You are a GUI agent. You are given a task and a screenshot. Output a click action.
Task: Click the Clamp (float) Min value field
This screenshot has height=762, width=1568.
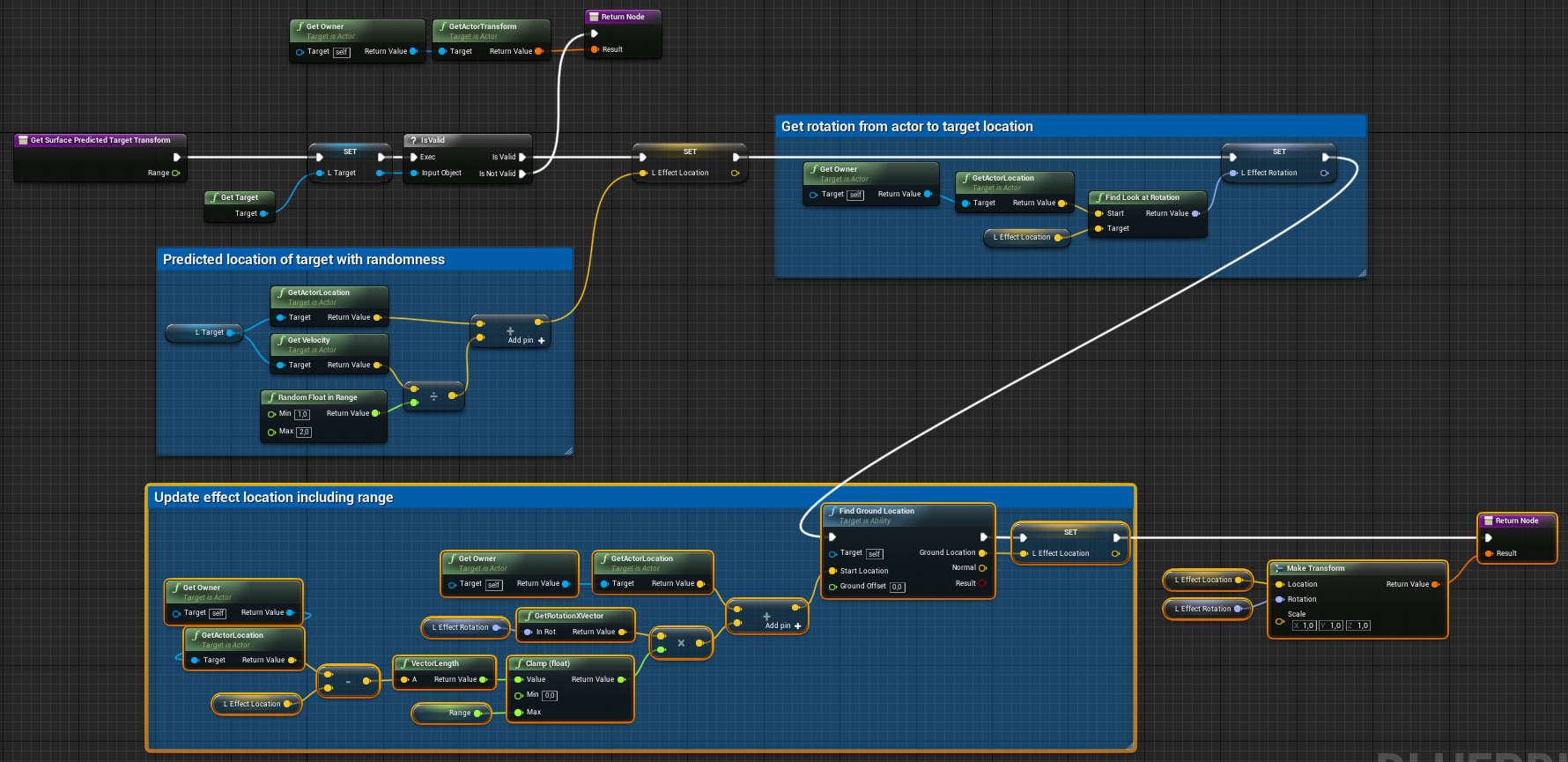pos(549,696)
